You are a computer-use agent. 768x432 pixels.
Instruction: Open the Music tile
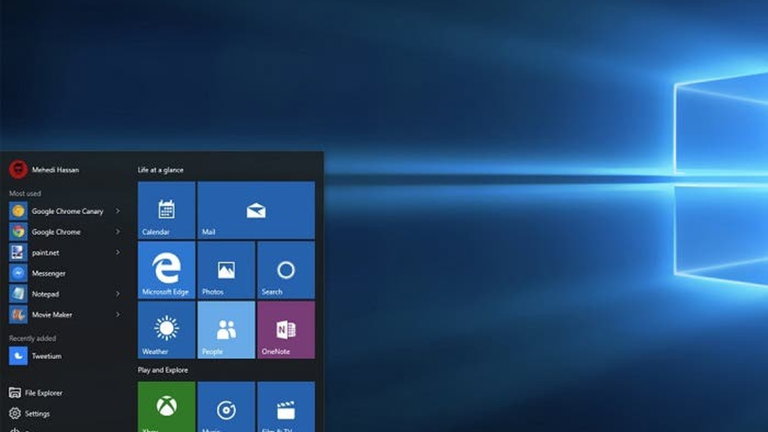tap(226, 407)
